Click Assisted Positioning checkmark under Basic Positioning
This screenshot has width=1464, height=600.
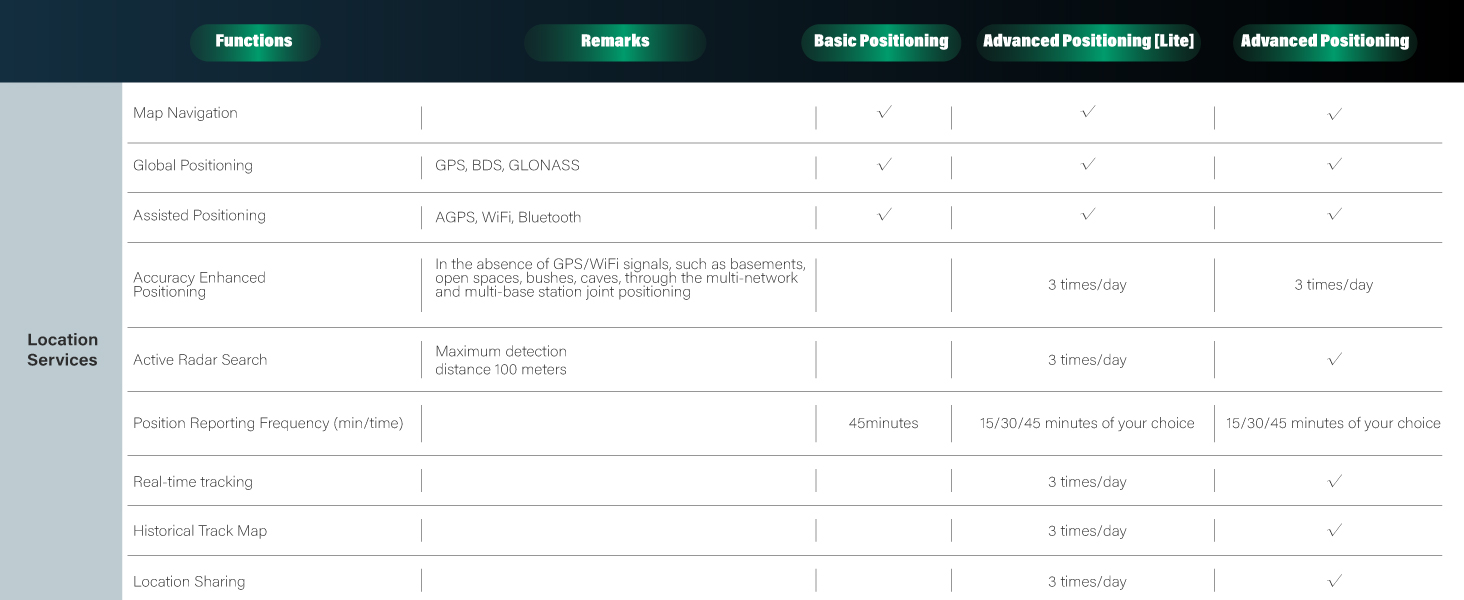[884, 214]
